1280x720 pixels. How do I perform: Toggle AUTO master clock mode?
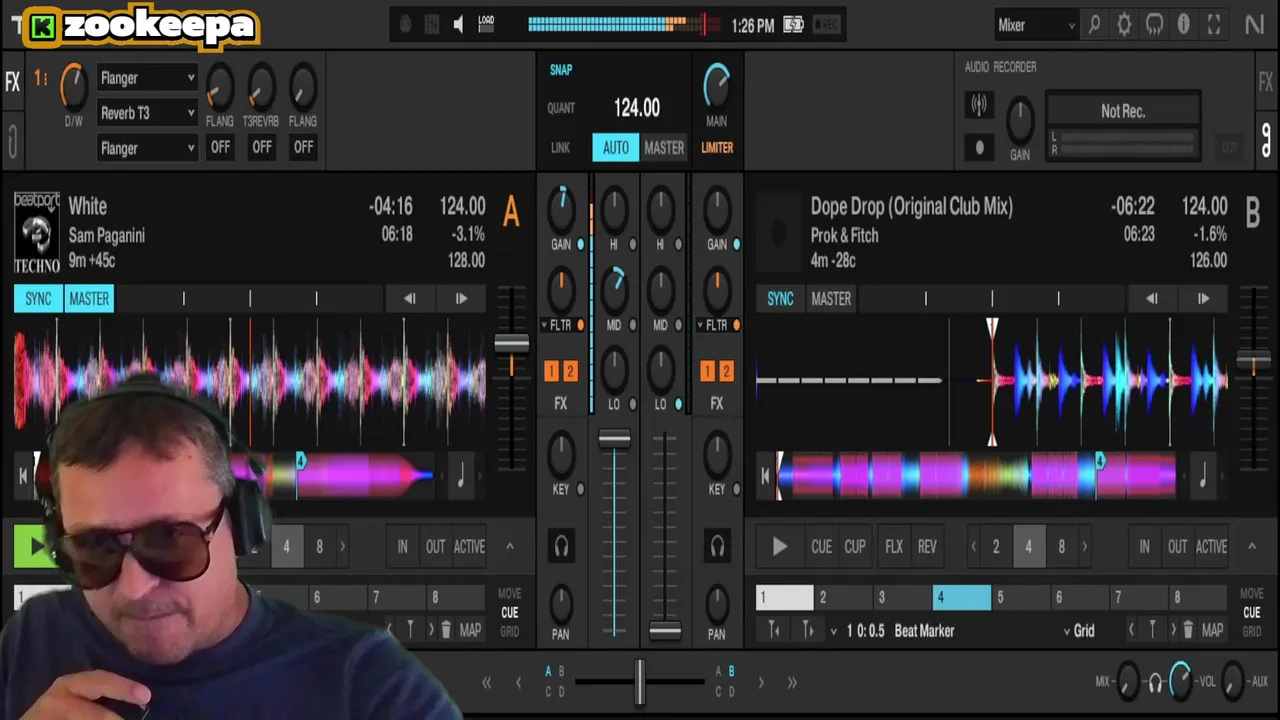click(615, 147)
